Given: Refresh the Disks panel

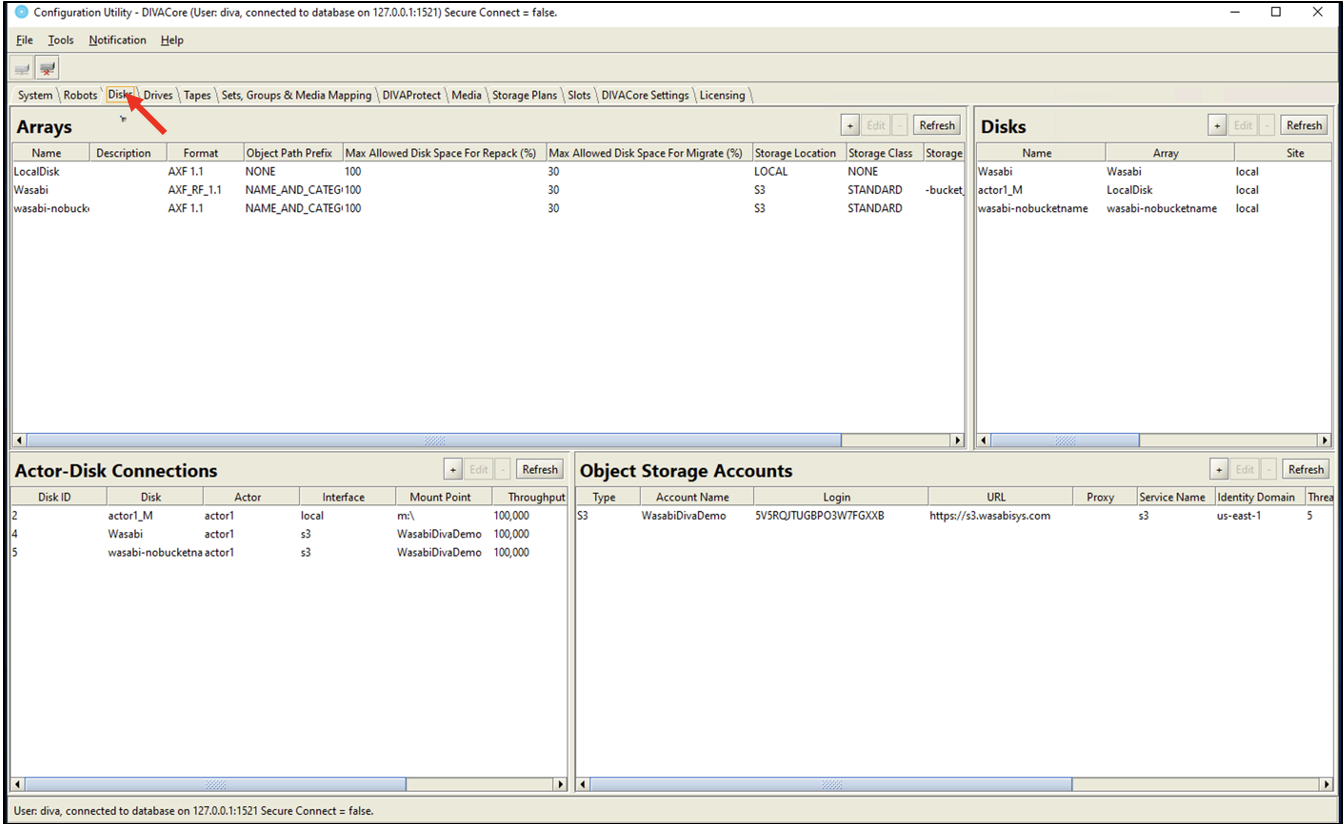Looking at the screenshot, I should point(1304,125).
